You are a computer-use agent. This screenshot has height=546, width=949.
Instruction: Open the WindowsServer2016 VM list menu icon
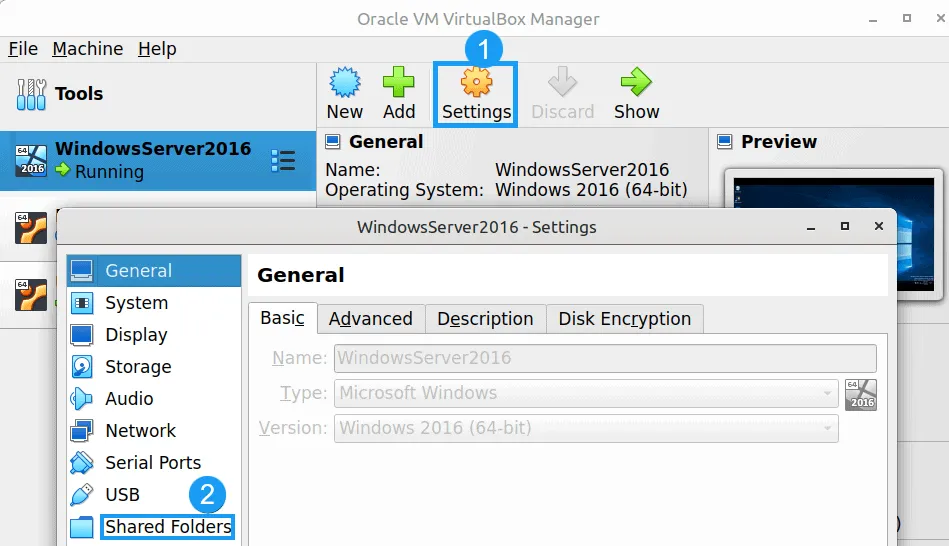[283, 160]
